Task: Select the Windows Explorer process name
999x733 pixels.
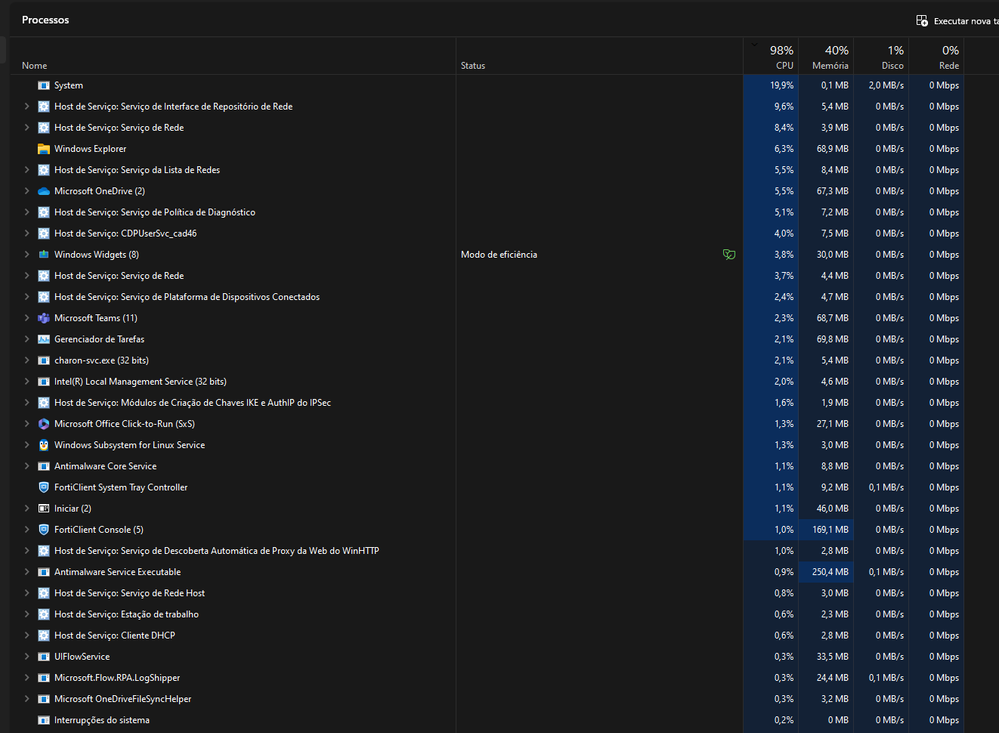Action: tap(90, 149)
